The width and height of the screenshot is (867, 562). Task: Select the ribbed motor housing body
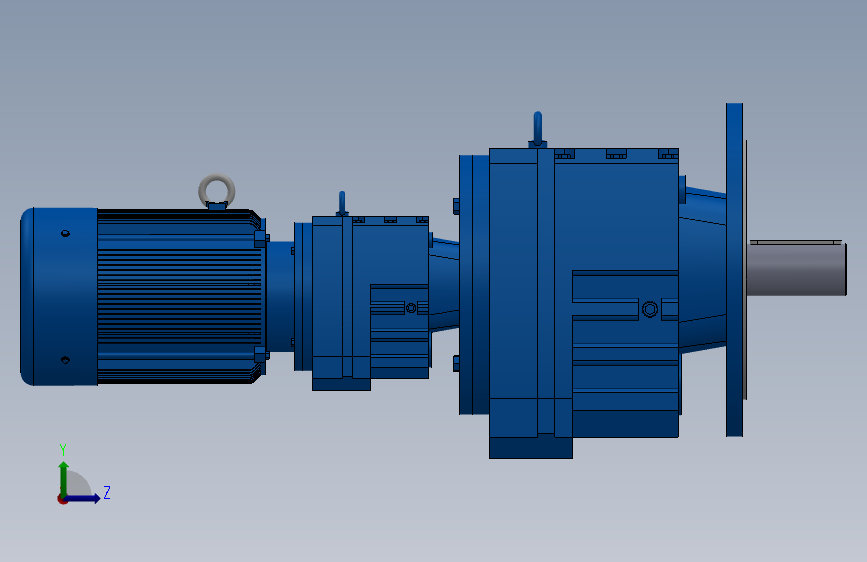tap(180, 296)
